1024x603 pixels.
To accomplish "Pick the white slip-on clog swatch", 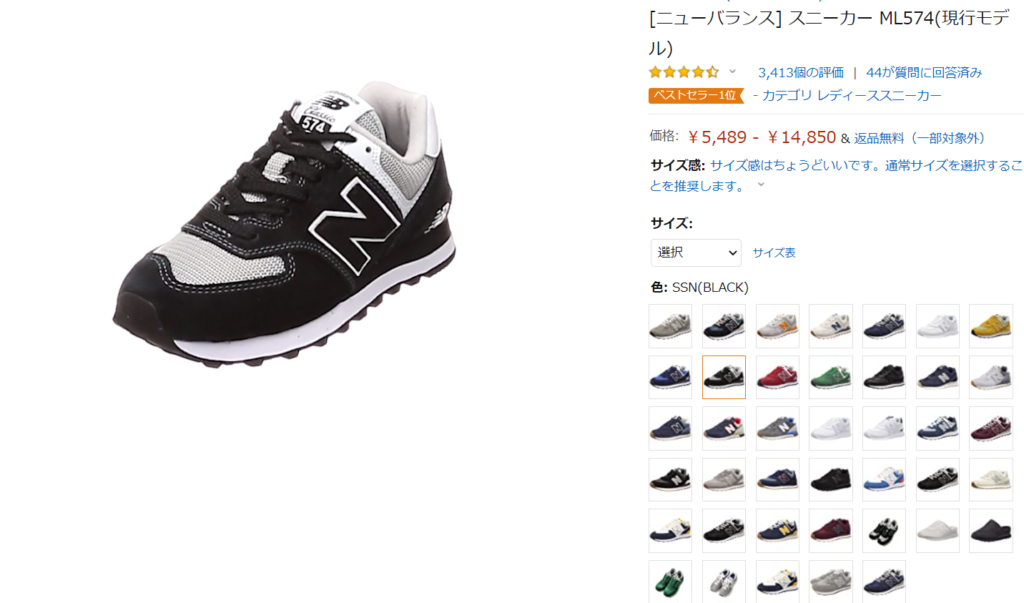I will (937, 531).
